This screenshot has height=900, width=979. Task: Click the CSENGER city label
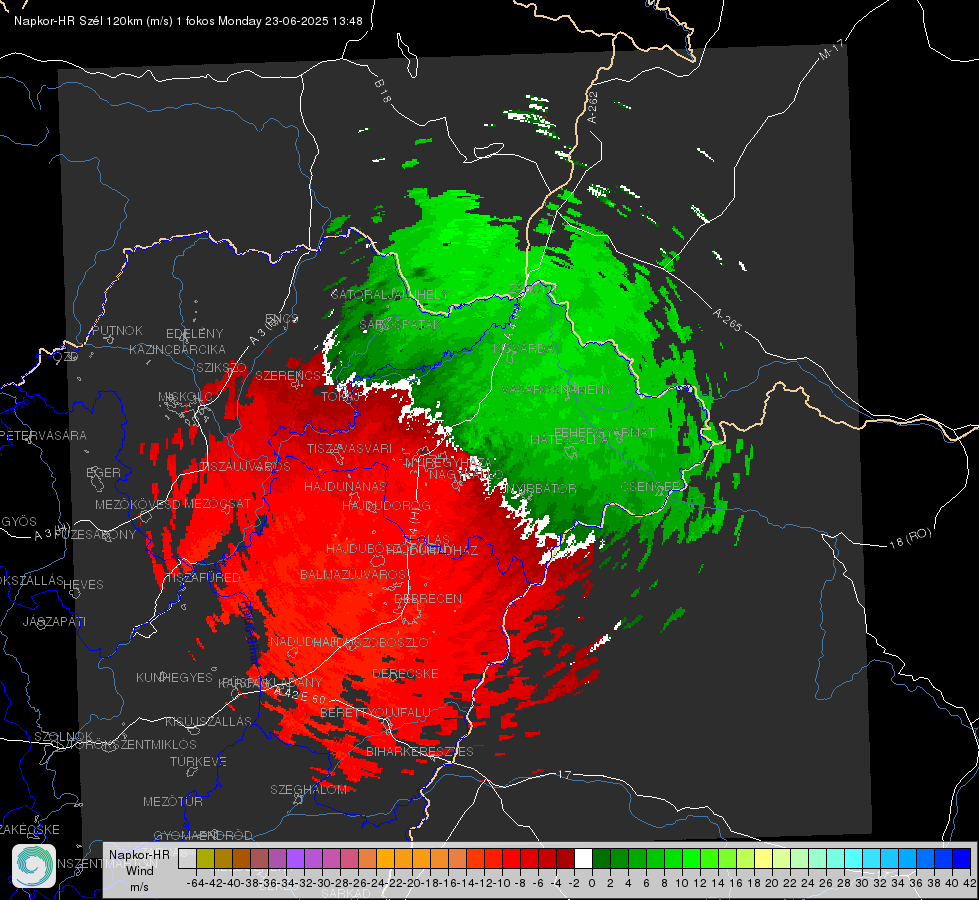[x=650, y=486]
